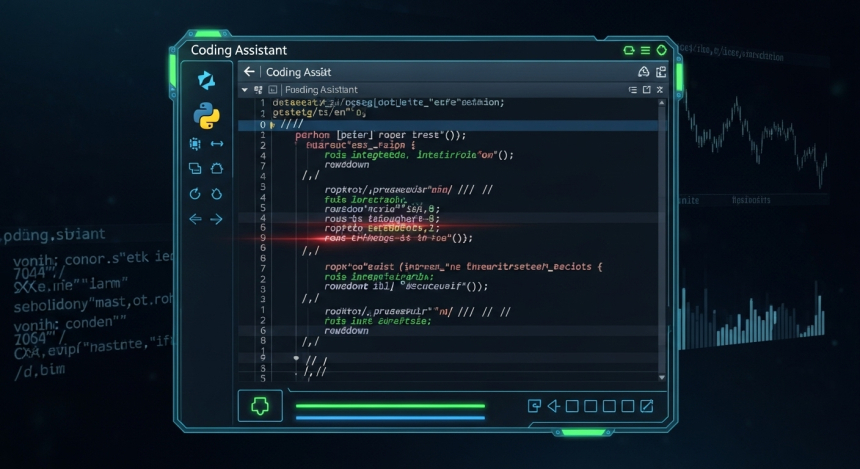The height and width of the screenshot is (469, 860).
Task: Collapse the Fosding Asistant panel triangle
Action: 246,90
